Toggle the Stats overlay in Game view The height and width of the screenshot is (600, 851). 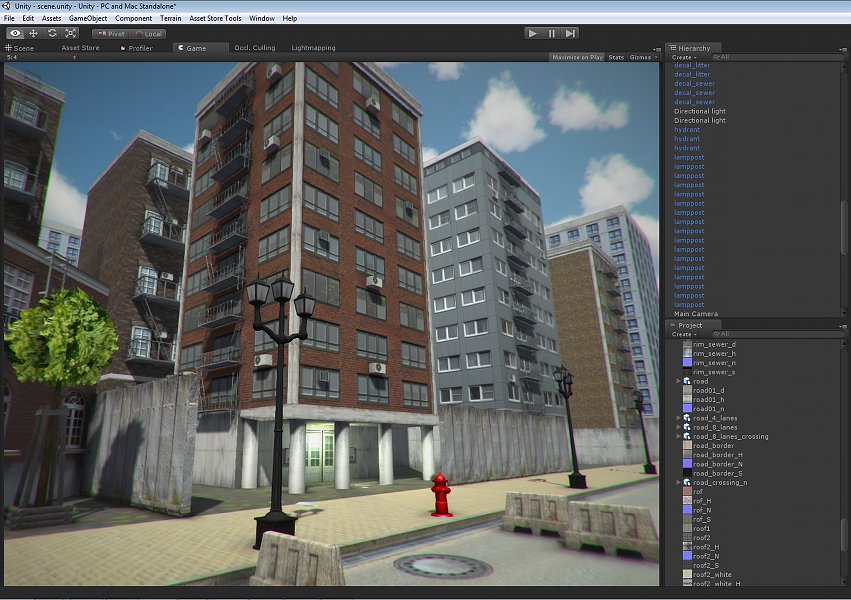point(616,57)
